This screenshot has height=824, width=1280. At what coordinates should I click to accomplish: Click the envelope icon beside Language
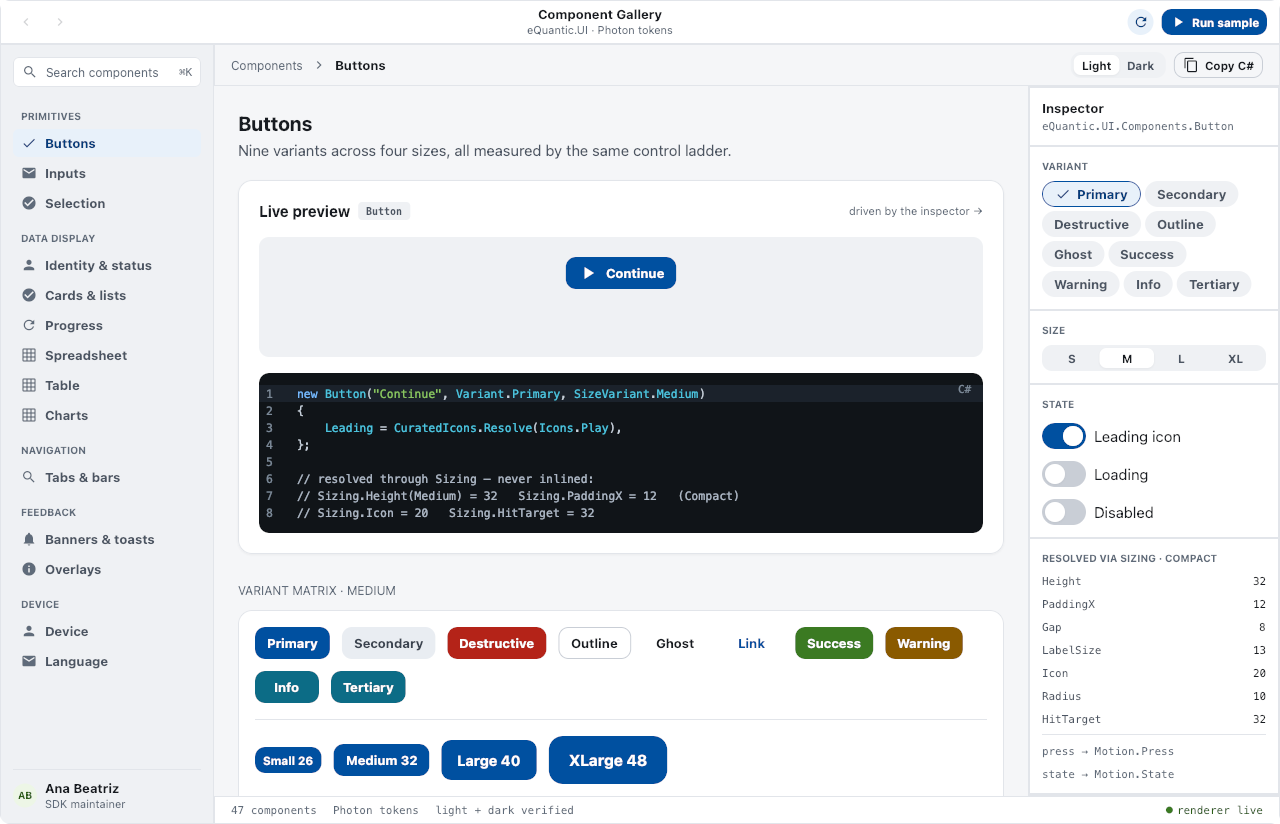tap(29, 661)
